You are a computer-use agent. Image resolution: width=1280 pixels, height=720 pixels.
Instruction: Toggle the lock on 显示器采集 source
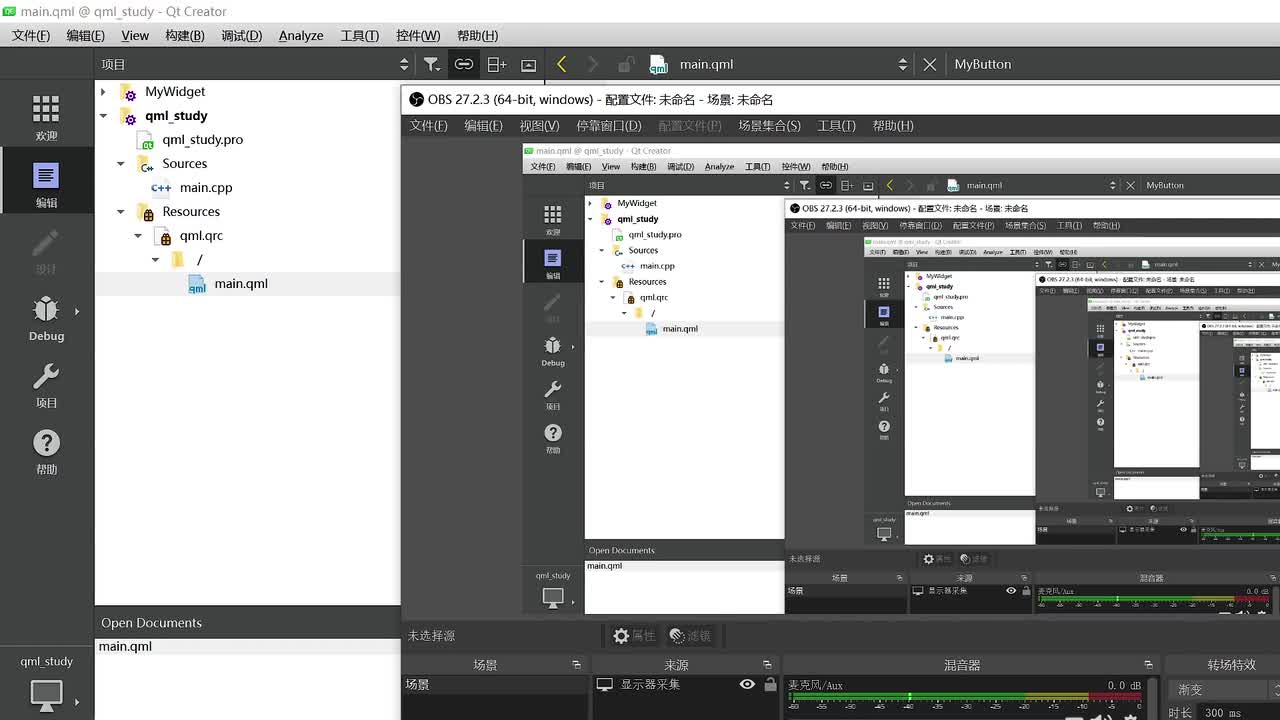(769, 684)
